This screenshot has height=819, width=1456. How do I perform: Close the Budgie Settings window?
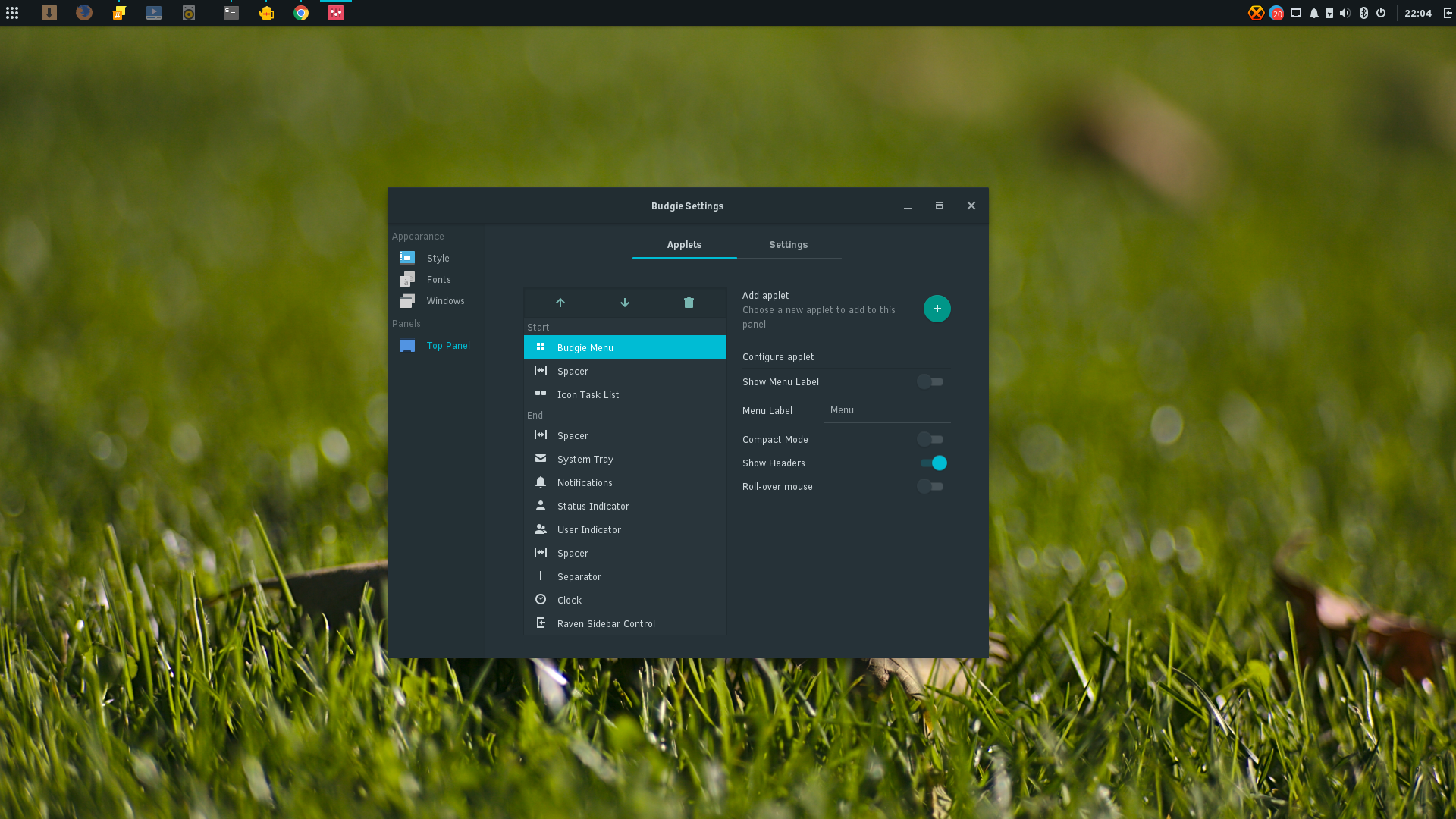click(x=971, y=206)
